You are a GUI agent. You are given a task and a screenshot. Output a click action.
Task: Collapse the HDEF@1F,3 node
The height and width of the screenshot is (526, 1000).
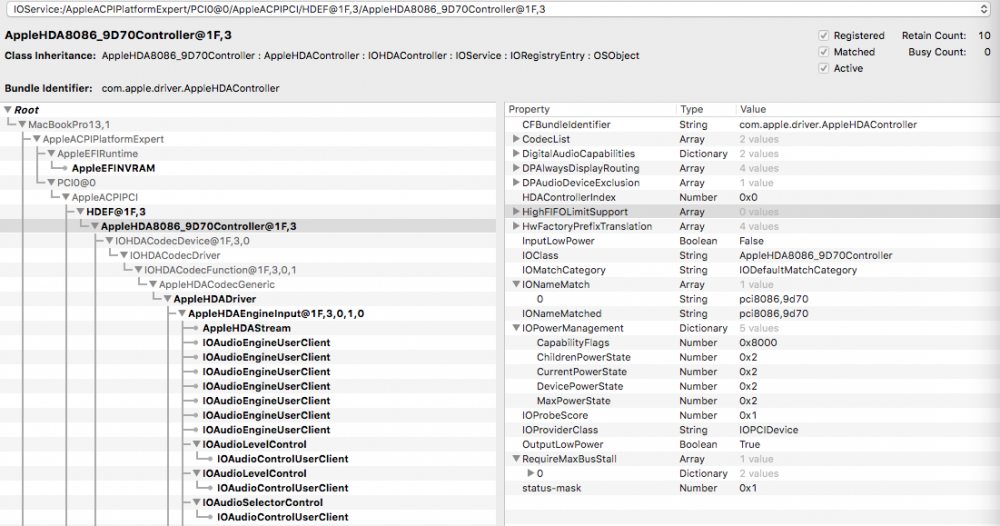tap(80, 212)
